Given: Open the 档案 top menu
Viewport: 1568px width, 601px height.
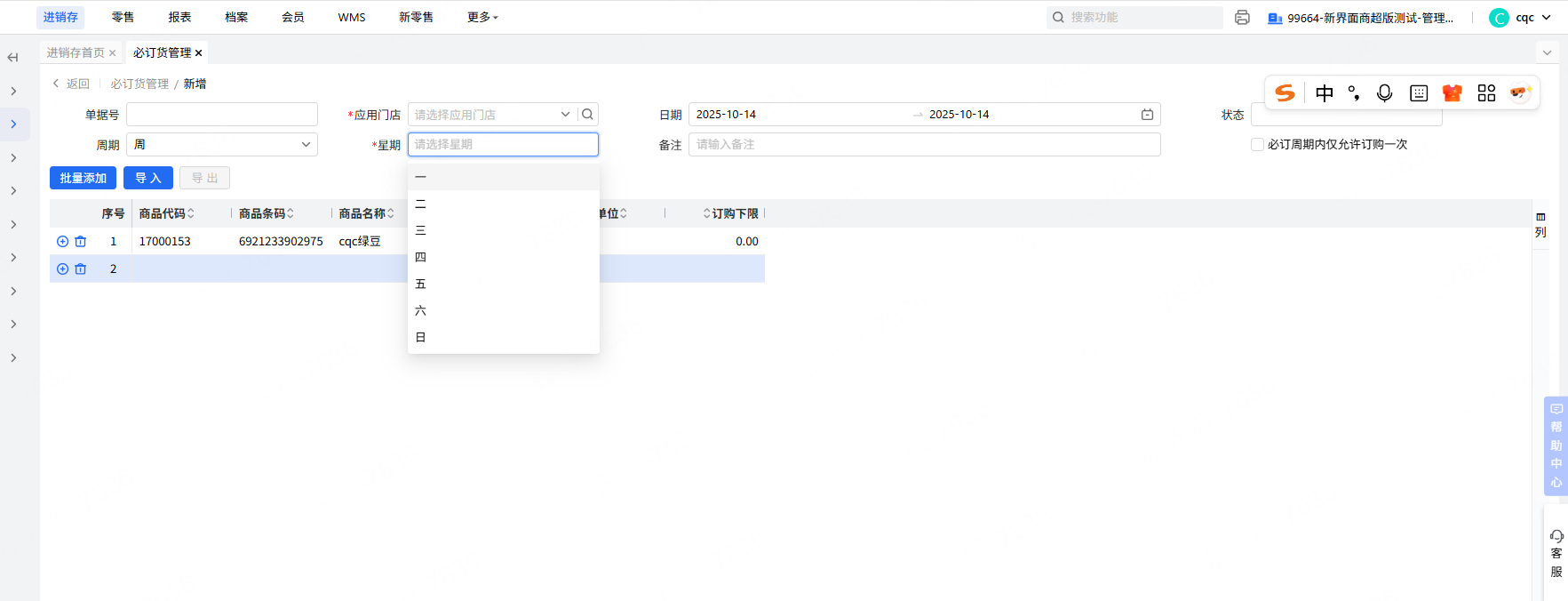Looking at the screenshot, I should click(x=236, y=17).
